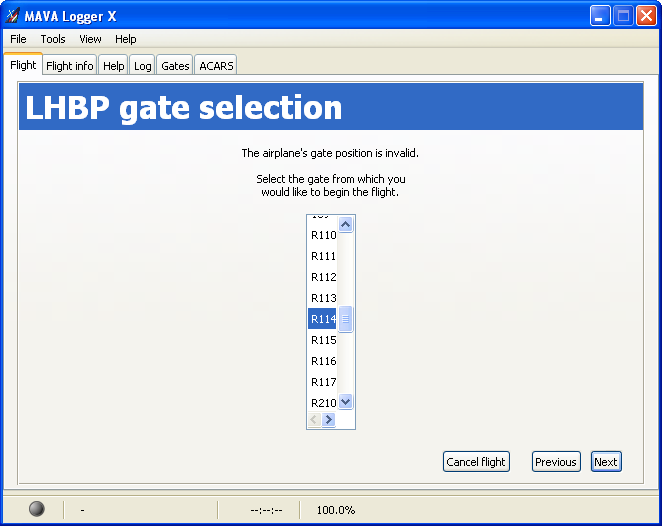This screenshot has height=526, width=662.
Task: Click the gate list scroll right arrow
Action: [x=328, y=420]
